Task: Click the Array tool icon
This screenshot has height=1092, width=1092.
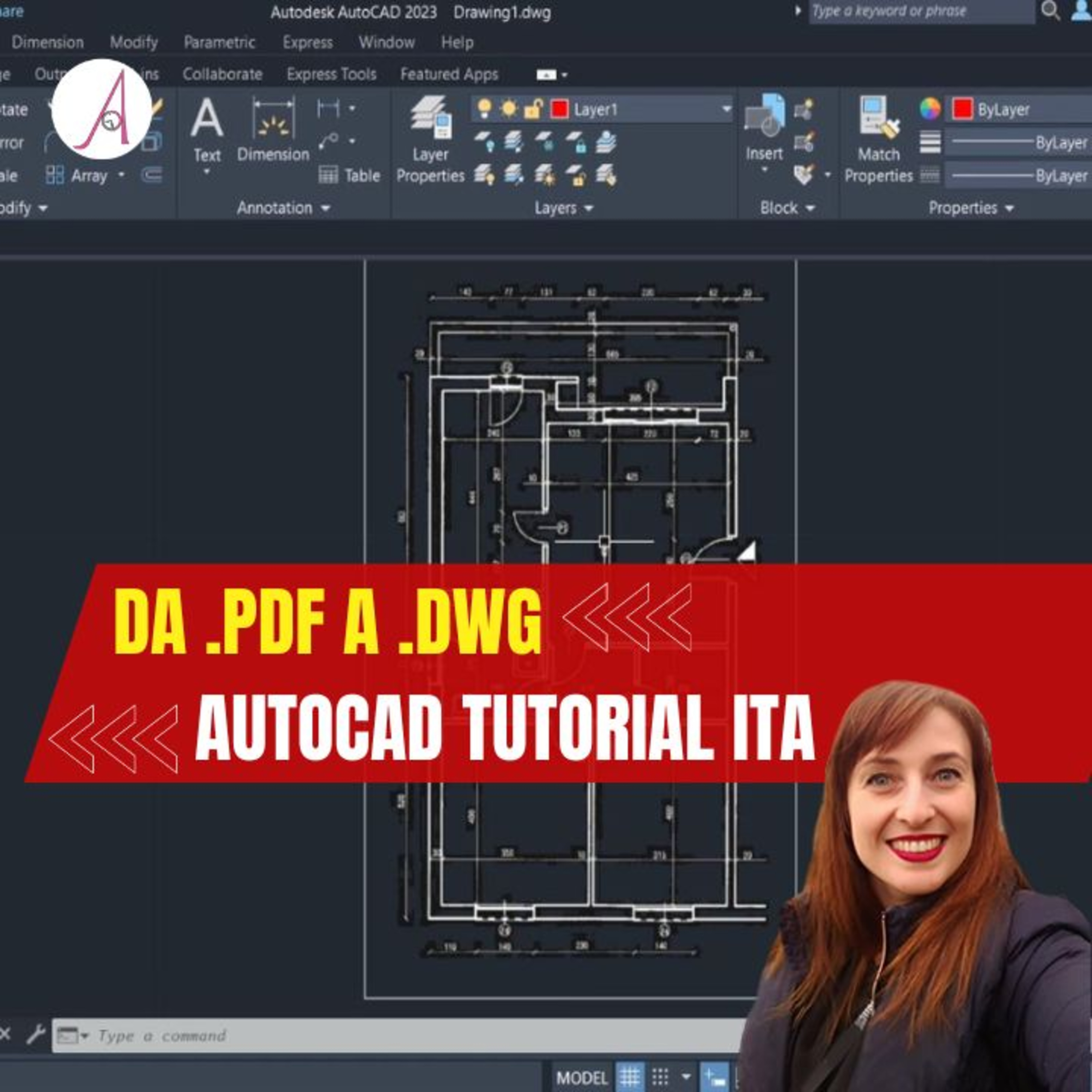Action: (55, 175)
